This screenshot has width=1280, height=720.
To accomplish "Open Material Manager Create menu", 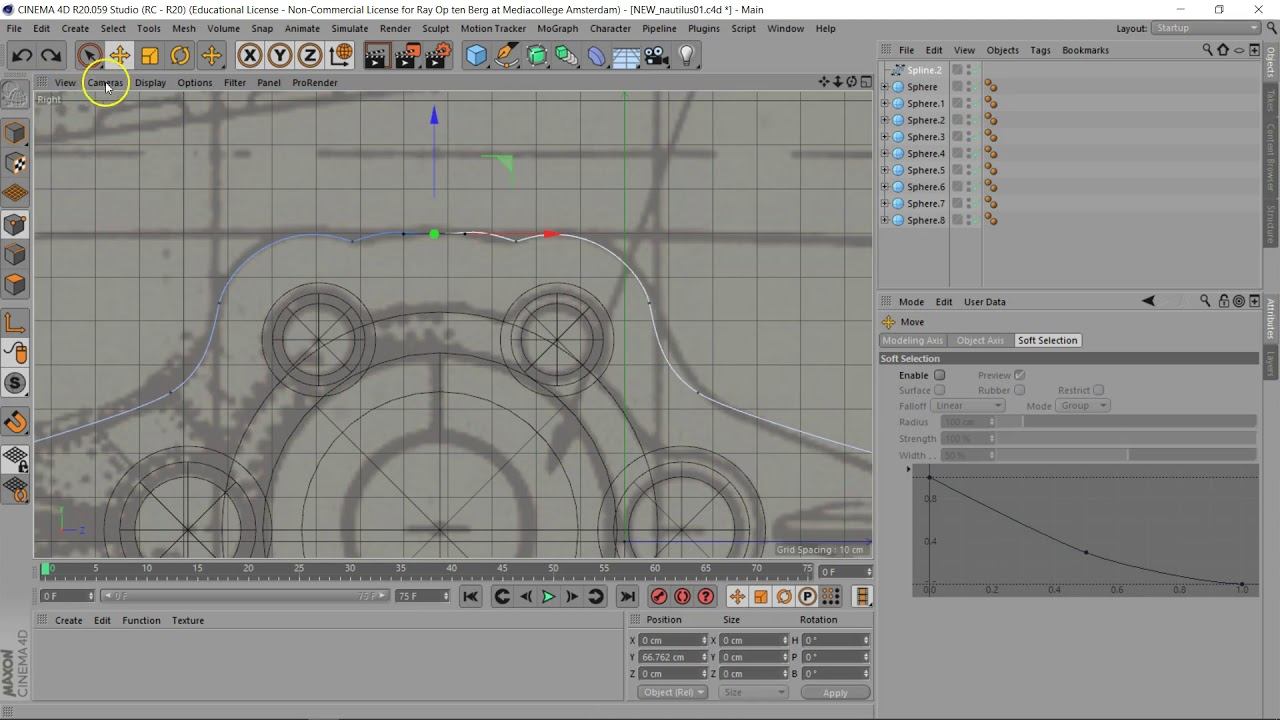I will pos(68,620).
